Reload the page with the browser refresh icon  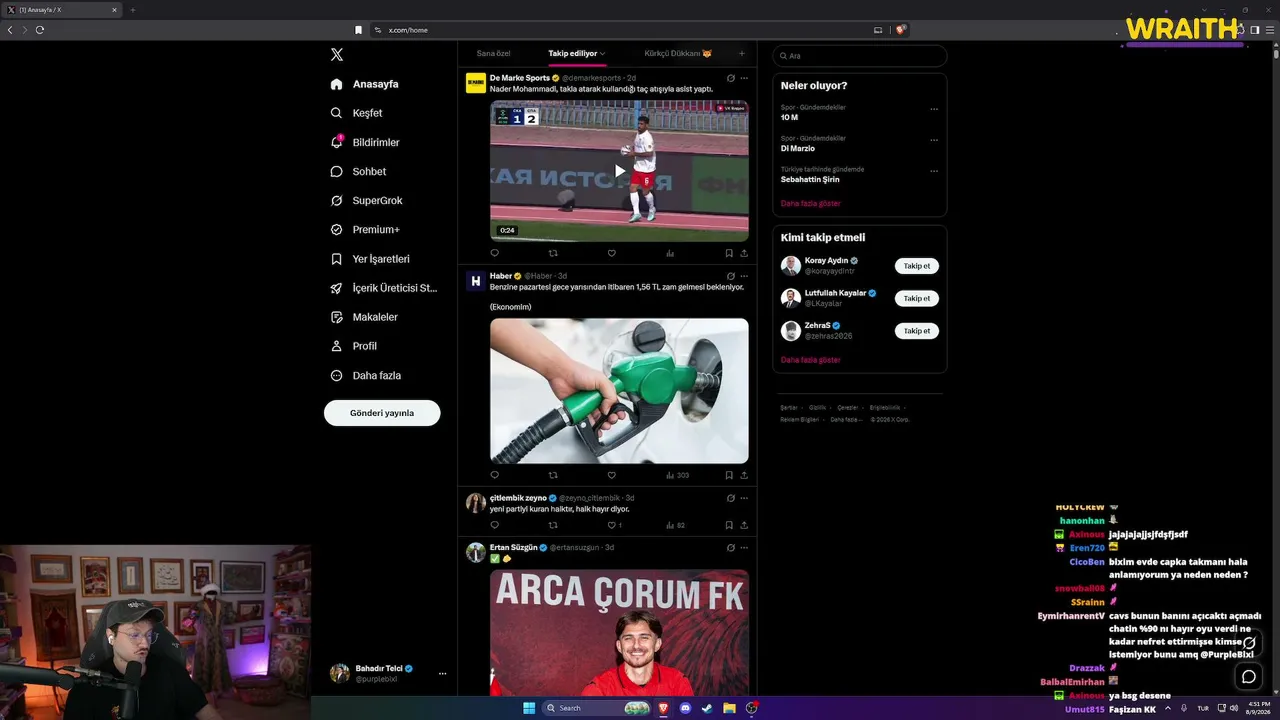(x=40, y=30)
